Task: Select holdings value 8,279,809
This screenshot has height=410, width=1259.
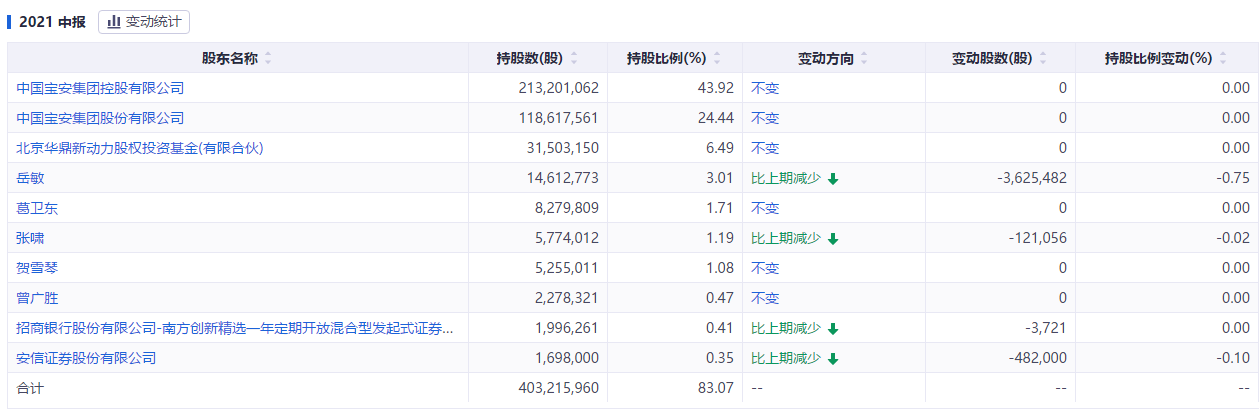Action: 567,208
